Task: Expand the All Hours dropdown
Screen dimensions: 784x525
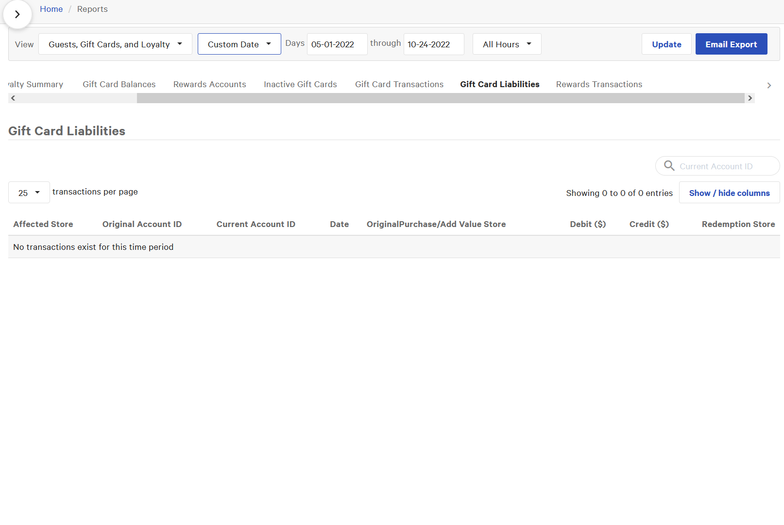Action: tap(506, 44)
